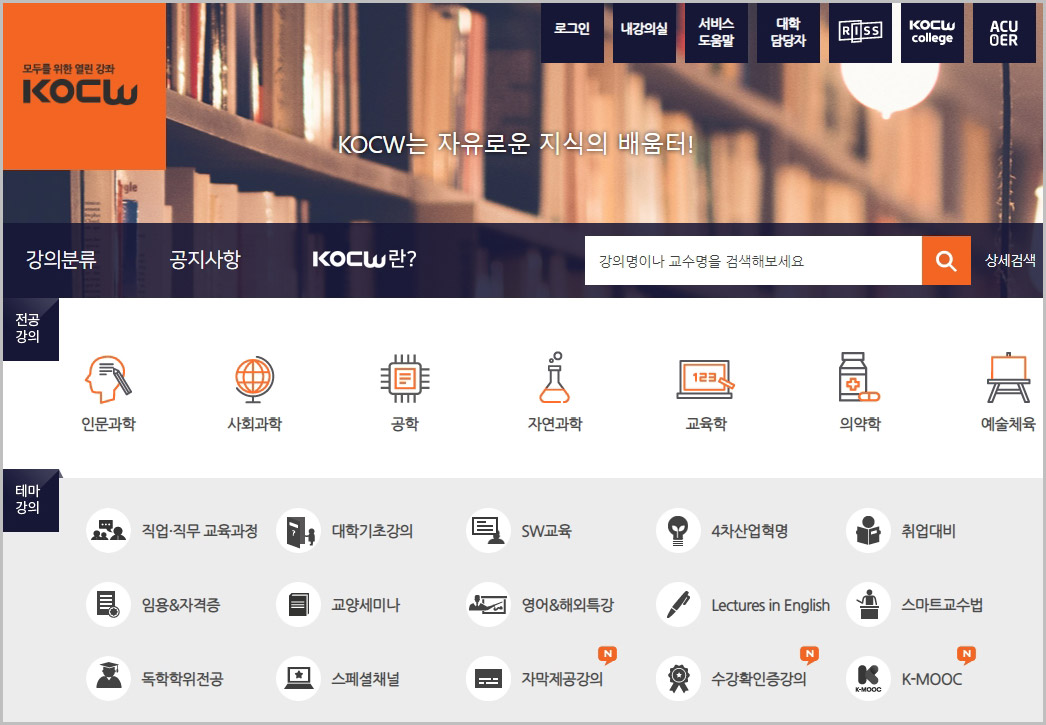
Task: Open the 사회과학 subject icon
Action: (x=253, y=380)
